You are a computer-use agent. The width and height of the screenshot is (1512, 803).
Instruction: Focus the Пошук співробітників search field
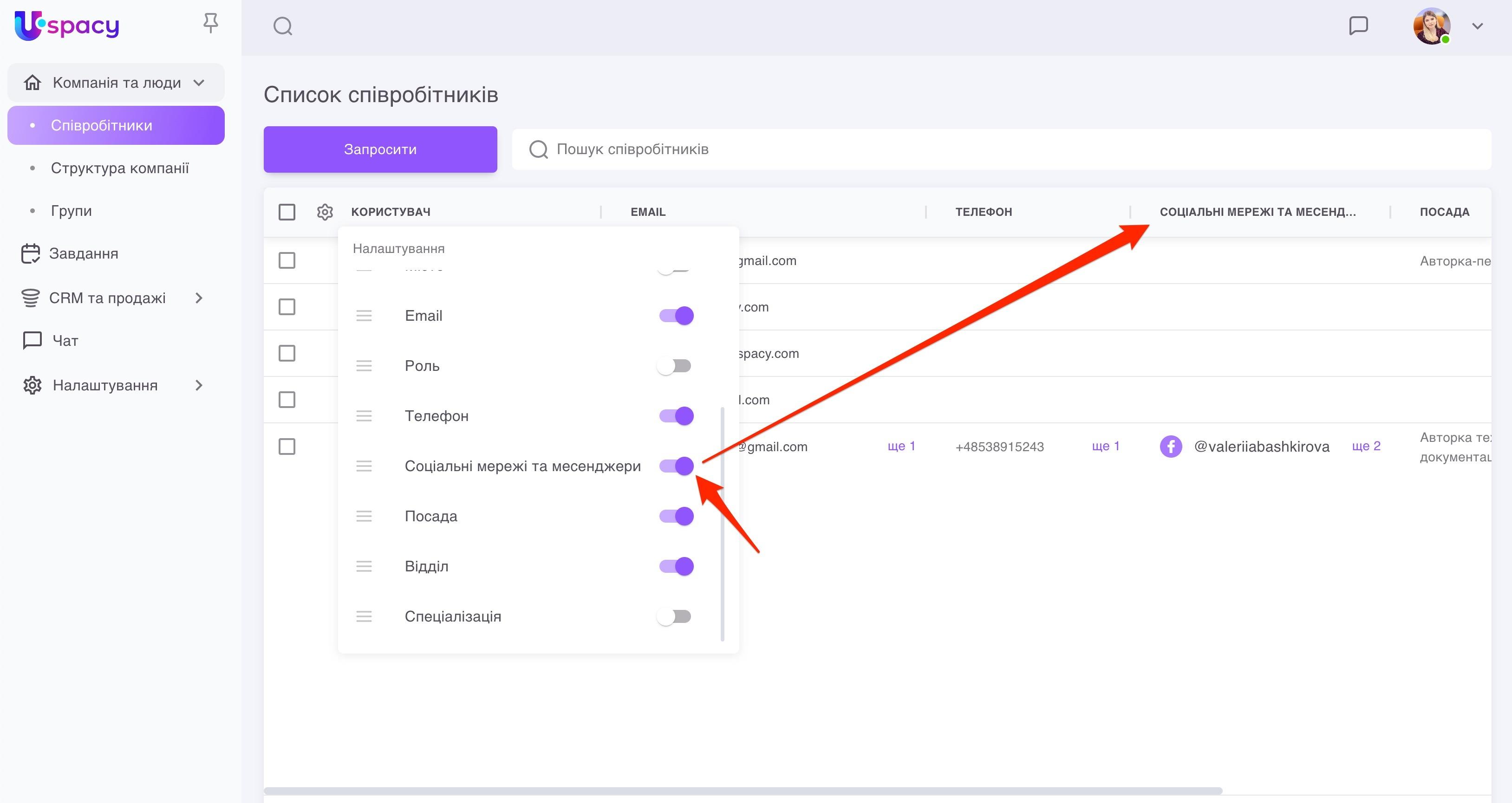[1001, 149]
